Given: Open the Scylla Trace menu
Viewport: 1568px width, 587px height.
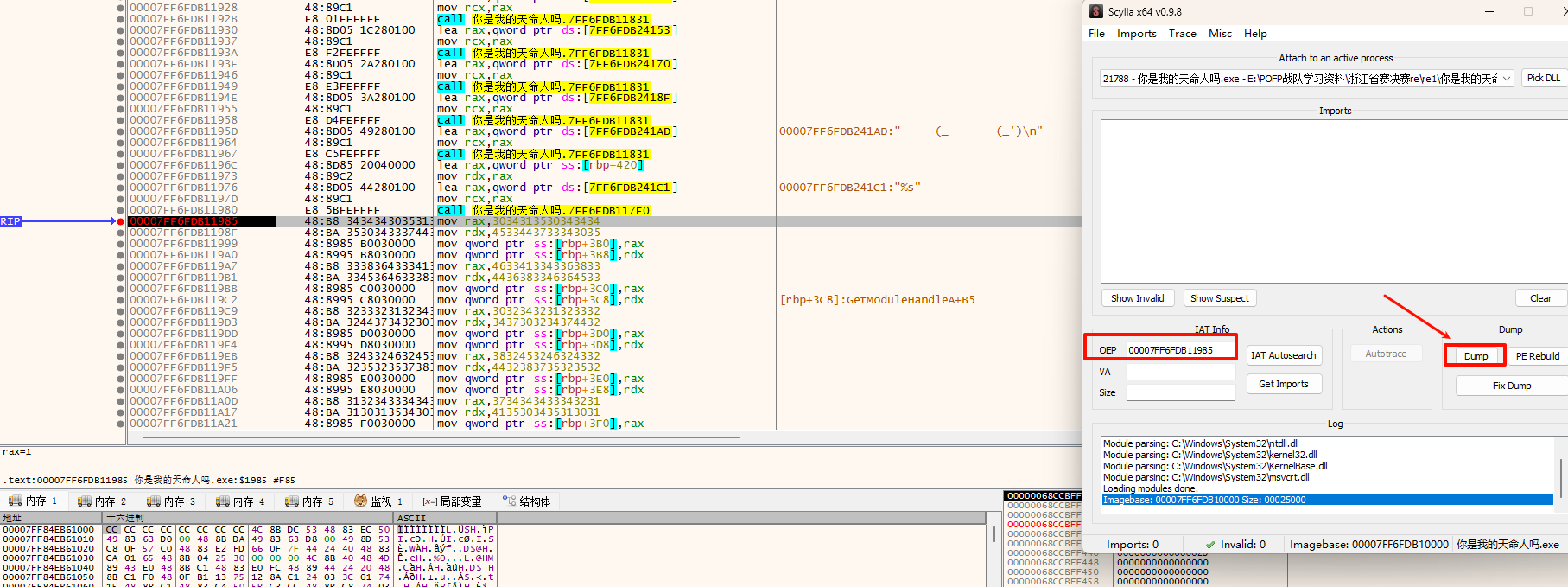Looking at the screenshot, I should 1183,34.
